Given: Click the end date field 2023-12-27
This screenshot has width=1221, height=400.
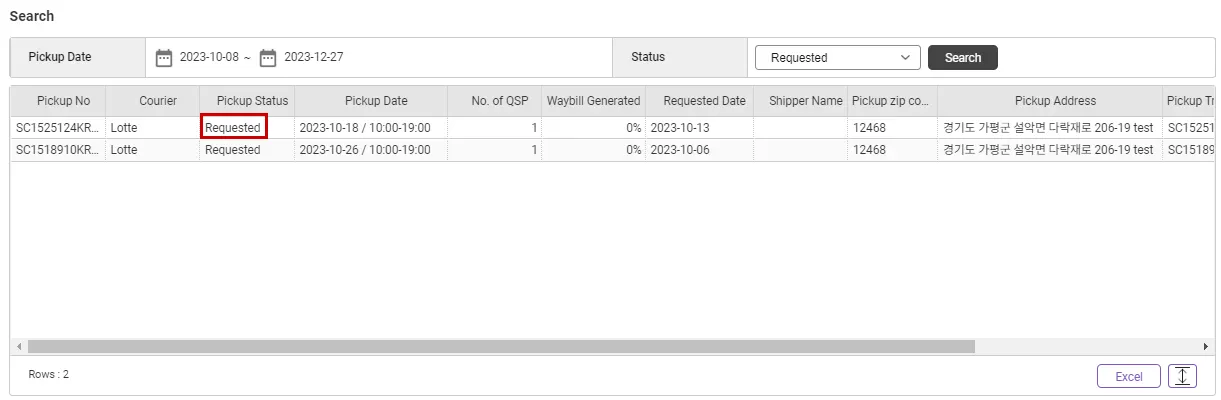Looking at the screenshot, I should [314, 58].
